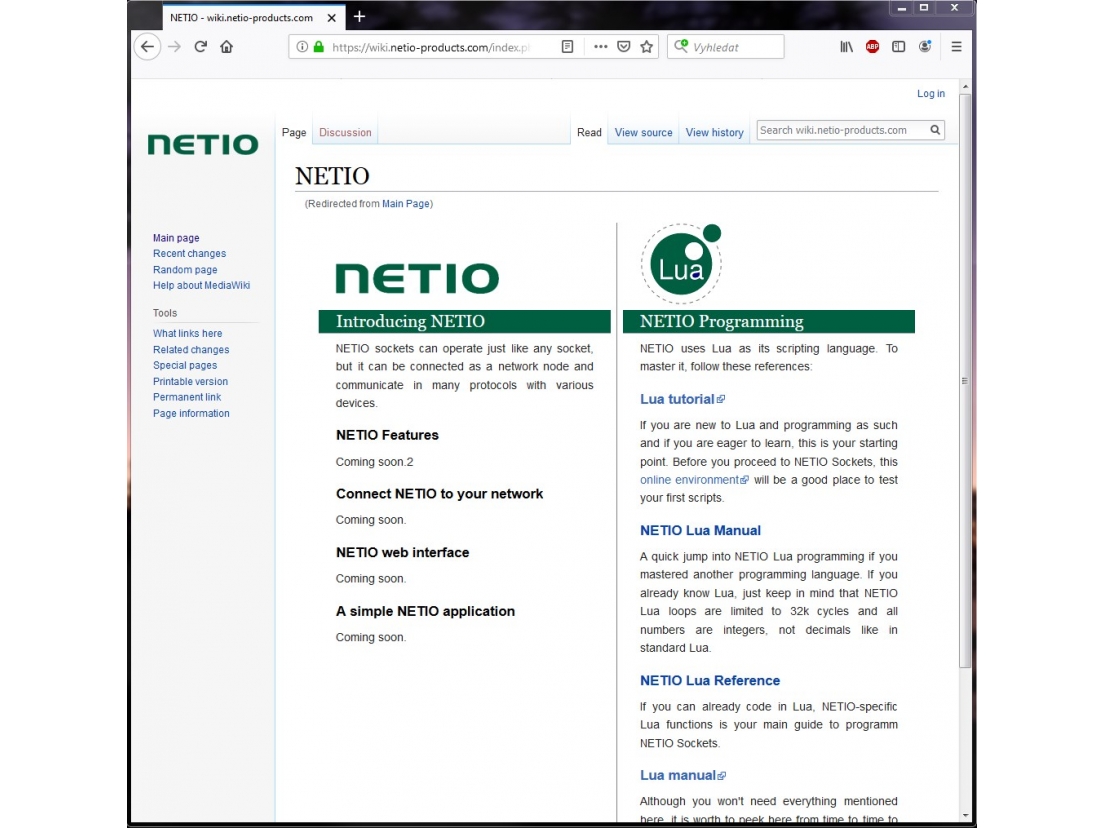
Task: Click the browser forward arrow
Action: click(175, 47)
